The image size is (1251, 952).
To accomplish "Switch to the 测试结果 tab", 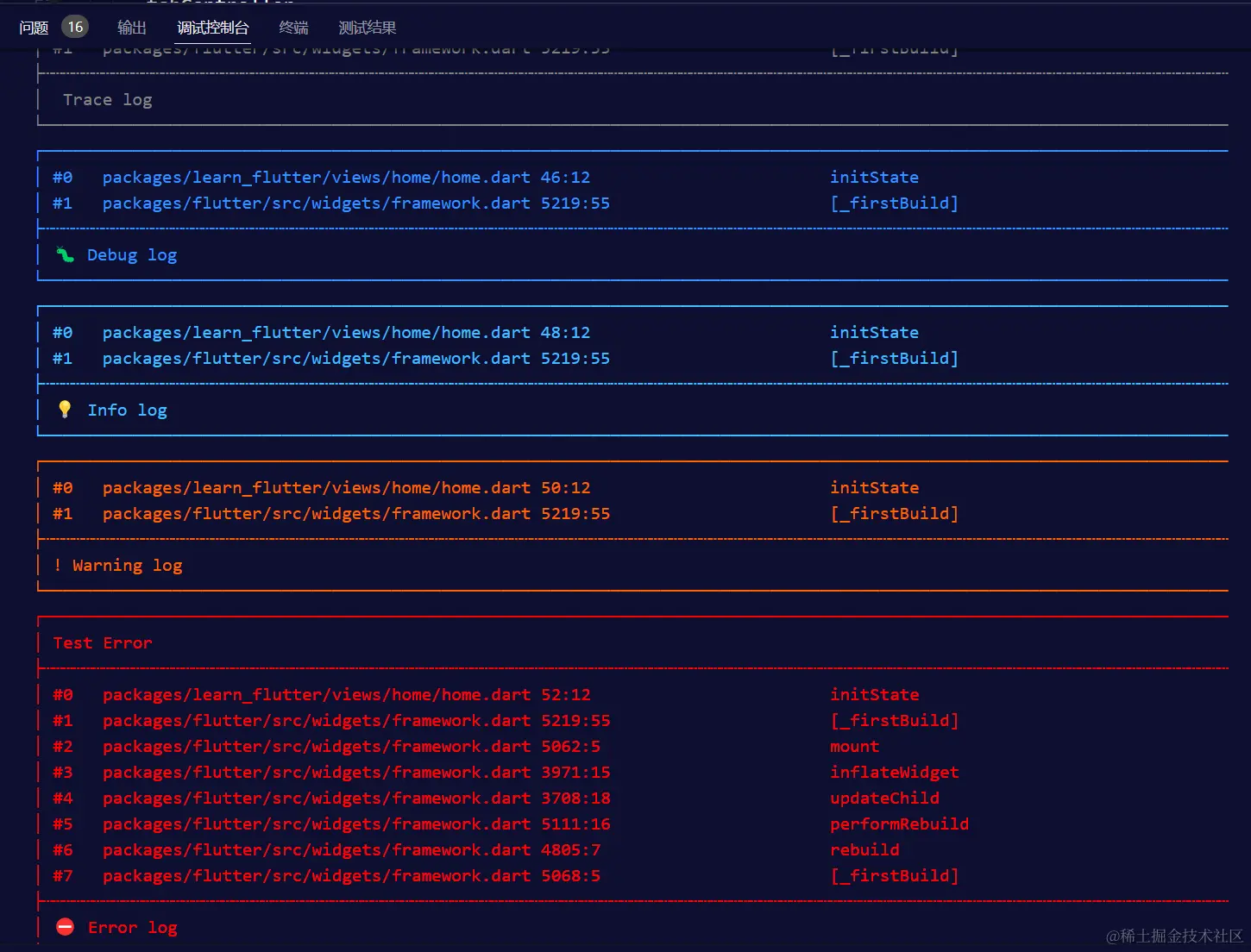I will tap(368, 28).
